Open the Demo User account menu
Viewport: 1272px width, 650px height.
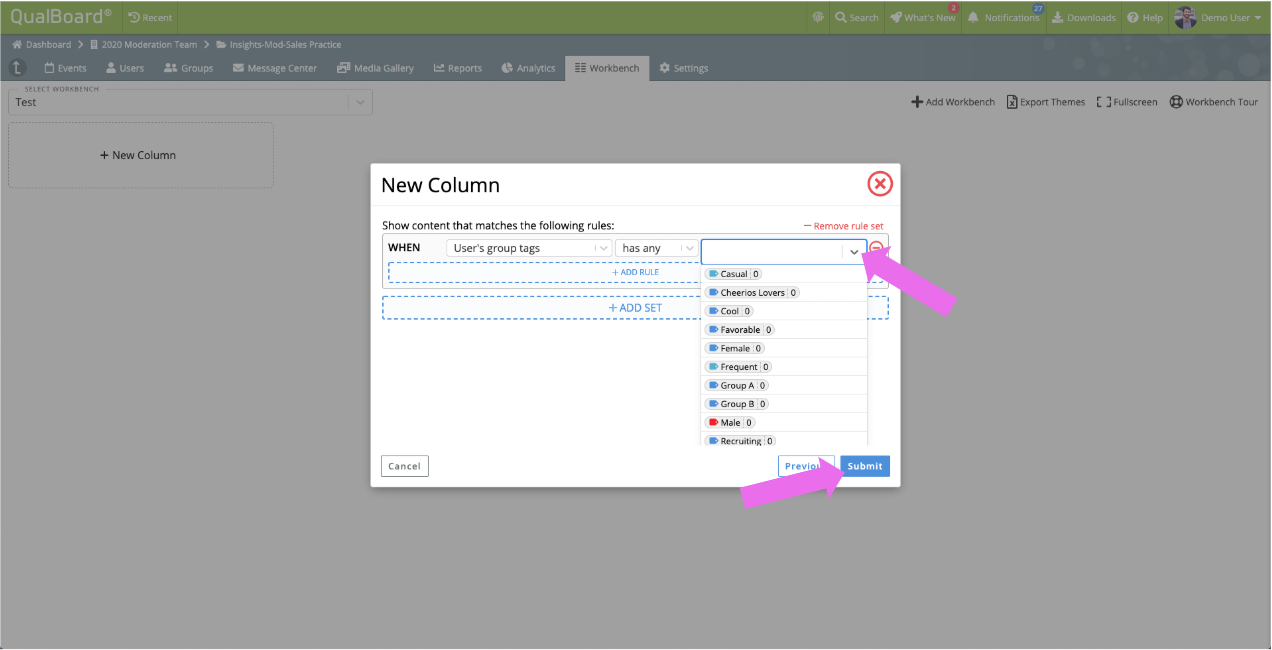coord(1218,17)
